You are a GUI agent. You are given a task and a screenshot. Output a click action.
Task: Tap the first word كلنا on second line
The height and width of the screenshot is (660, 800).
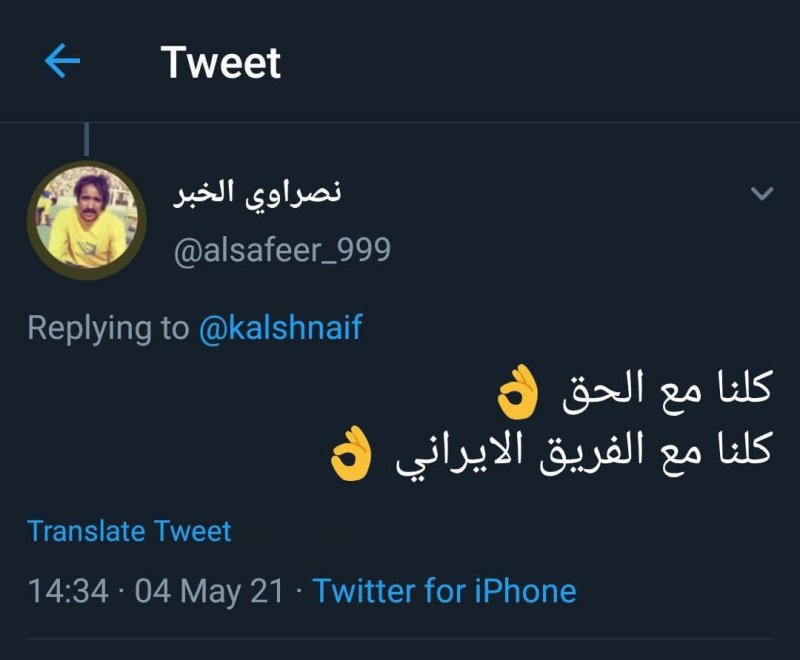[x=737, y=451]
